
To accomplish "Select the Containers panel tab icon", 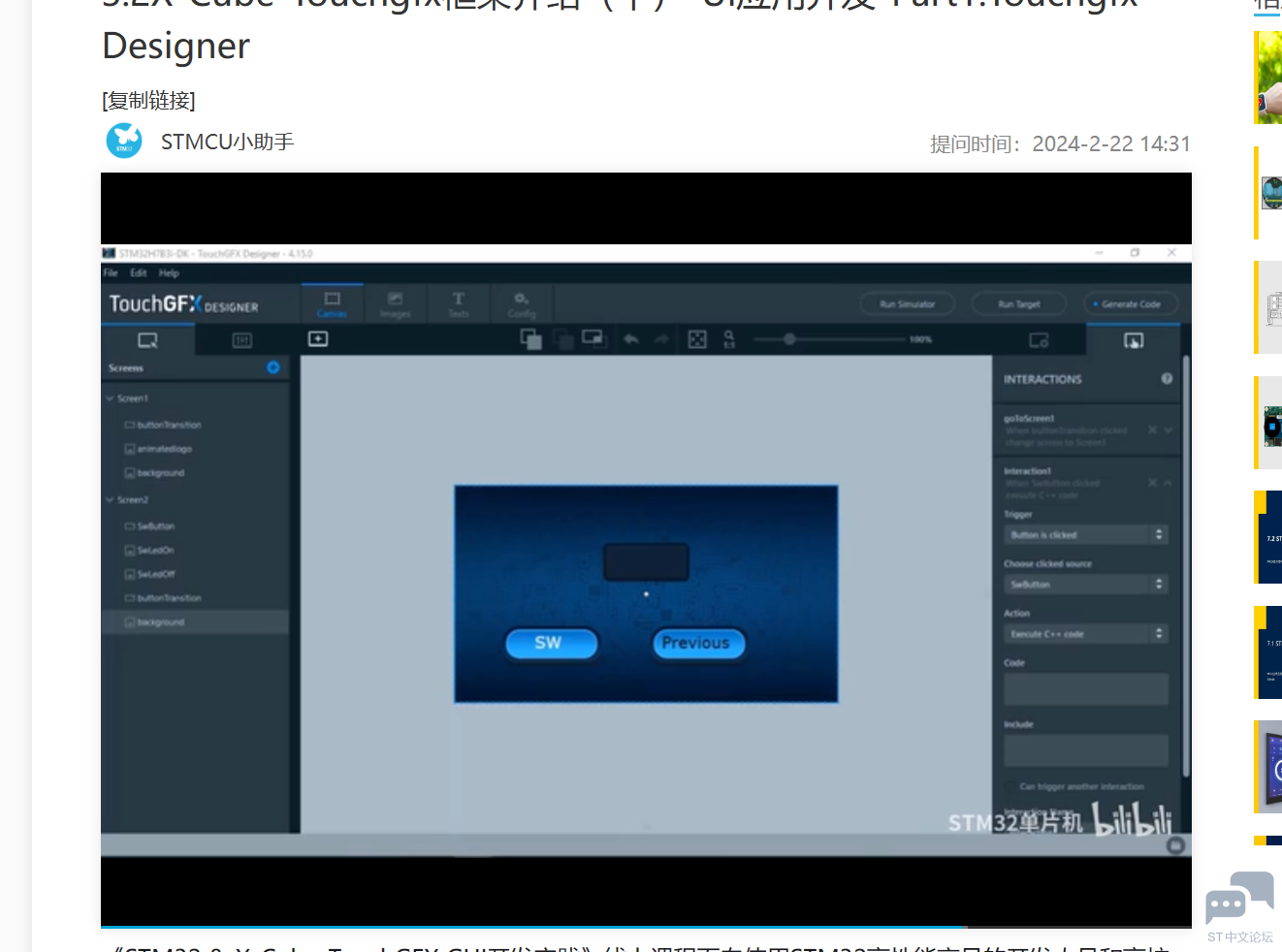I will click(241, 340).
